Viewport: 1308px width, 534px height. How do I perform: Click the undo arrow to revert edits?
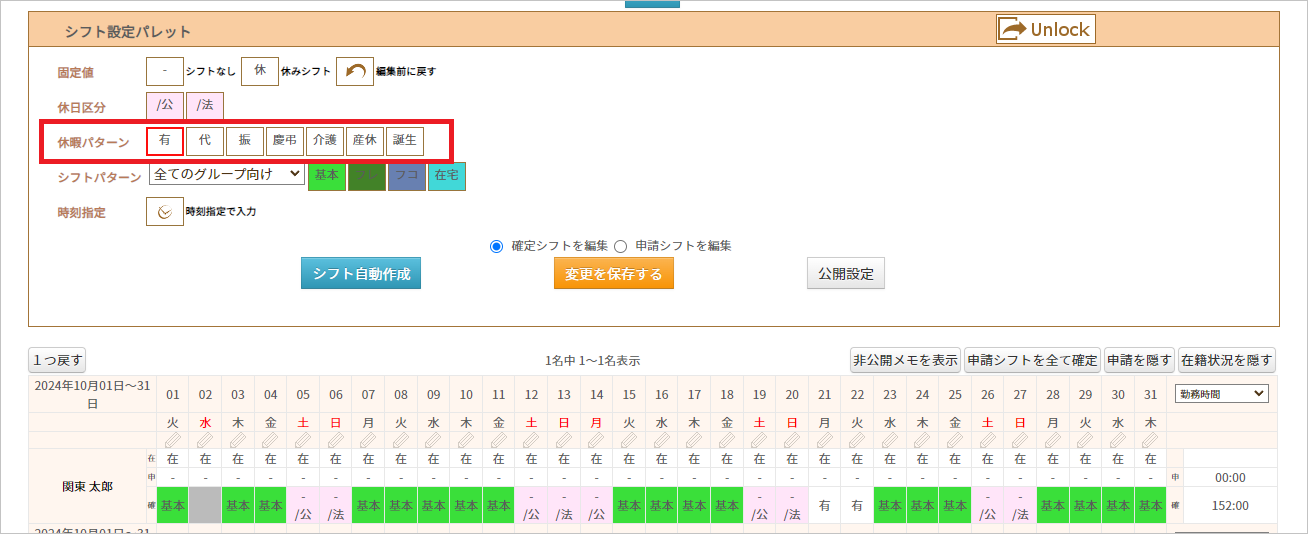354,72
